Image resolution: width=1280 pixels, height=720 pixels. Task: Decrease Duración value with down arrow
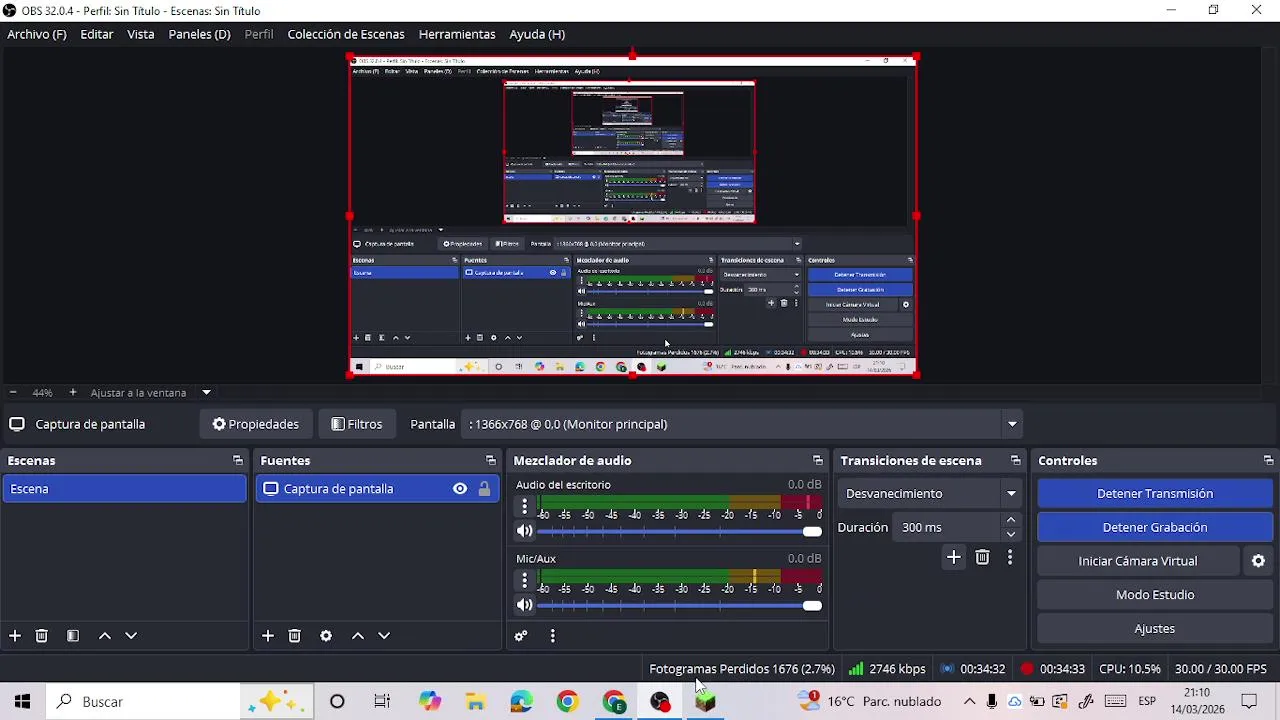click(x=1011, y=534)
